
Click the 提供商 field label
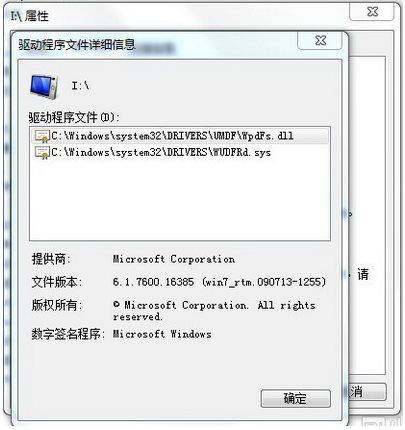pos(51,259)
